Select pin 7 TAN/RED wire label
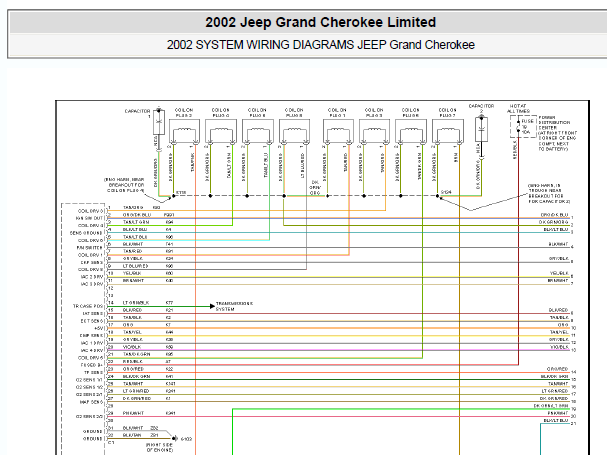Viewport: 607px width, 455px height. coord(133,251)
